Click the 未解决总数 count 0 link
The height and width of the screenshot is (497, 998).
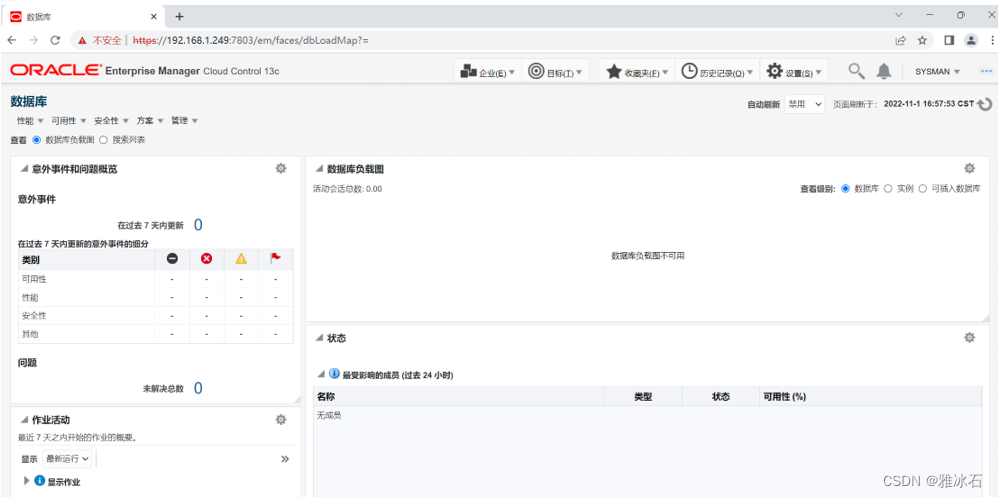(x=198, y=388)
